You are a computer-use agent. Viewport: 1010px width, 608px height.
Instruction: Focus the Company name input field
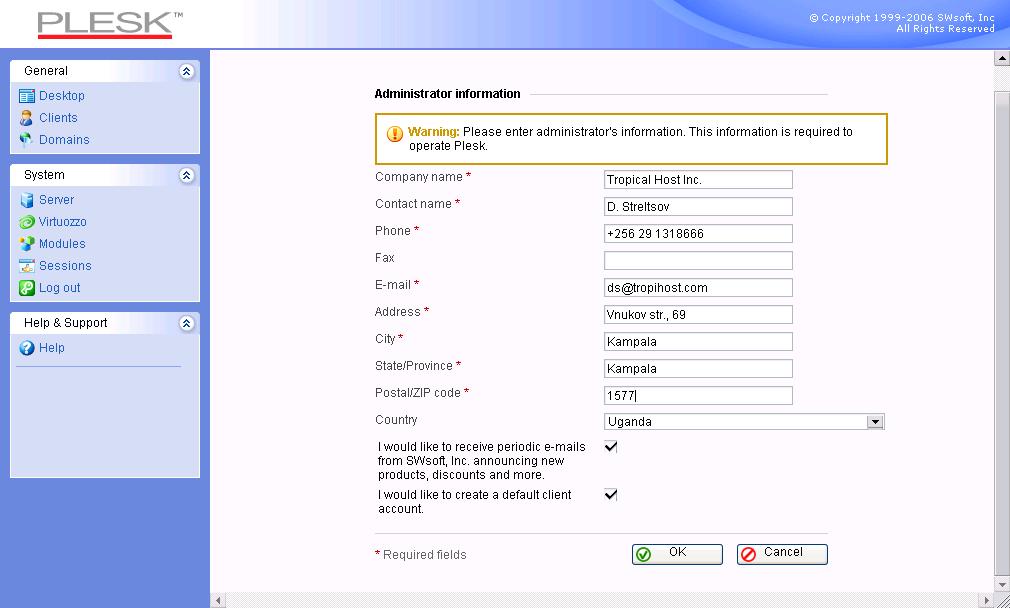pos(698,180)
